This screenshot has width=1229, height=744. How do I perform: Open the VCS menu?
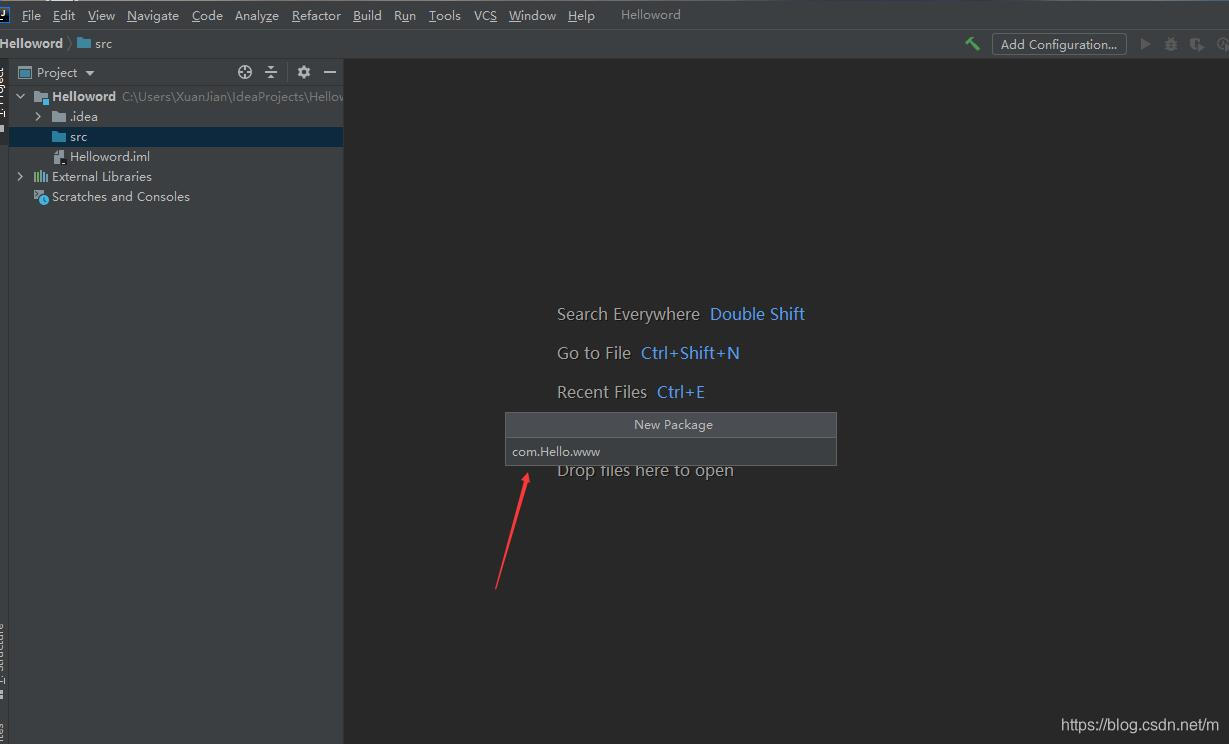click(x=485, y=15)
